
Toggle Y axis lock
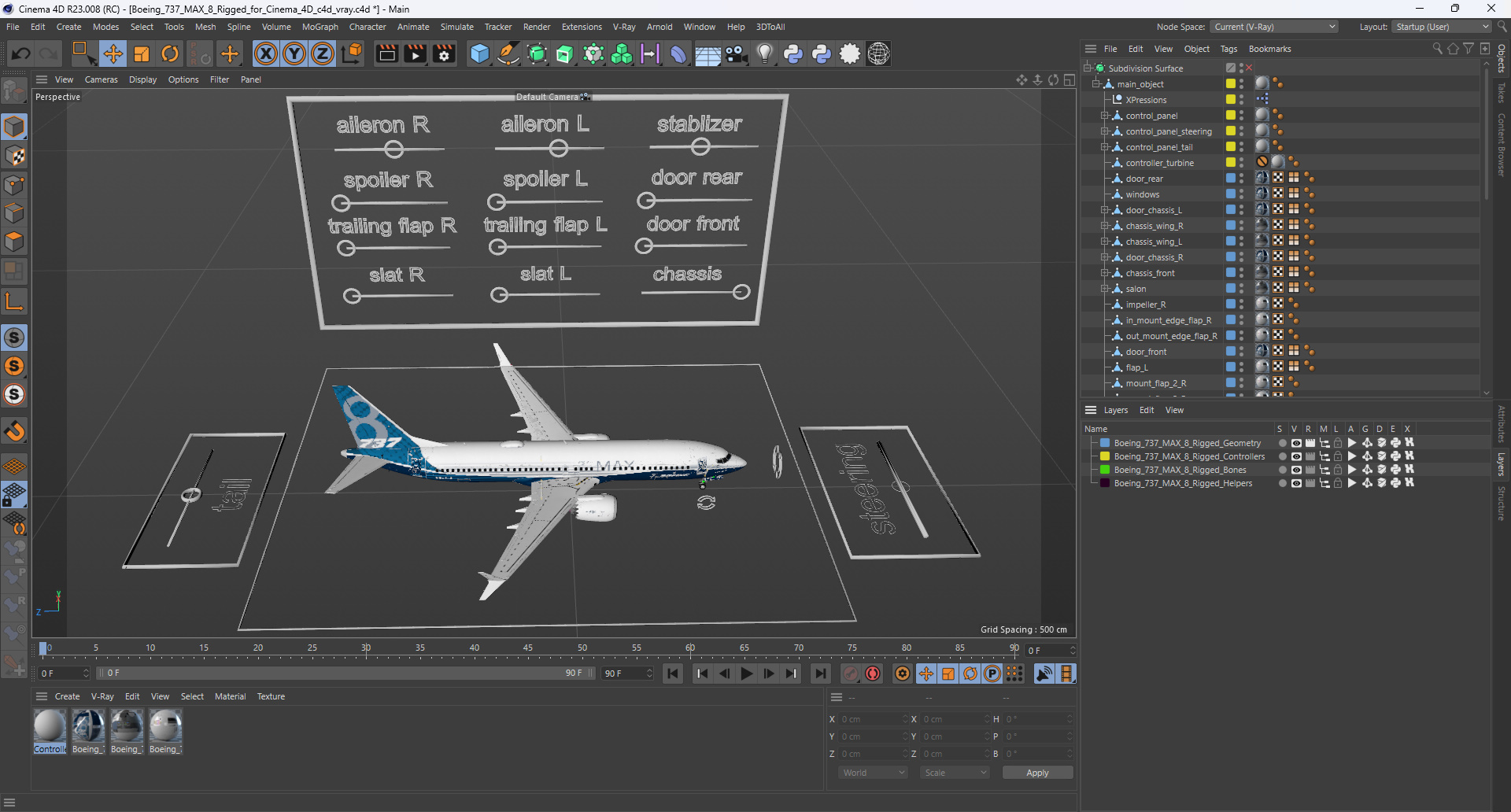click(294, 54)
